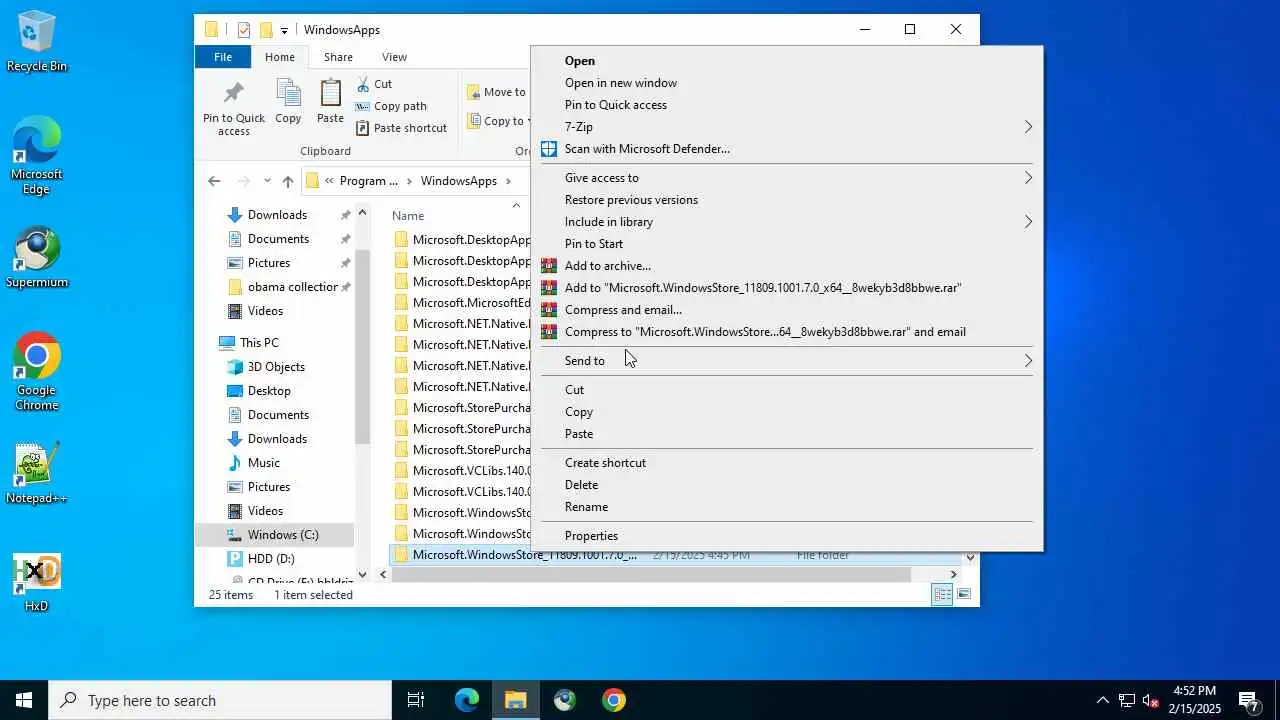Click the Paste ribbon icon
This screenshot has height=720, width=1280.
click(x=330, y=101)
